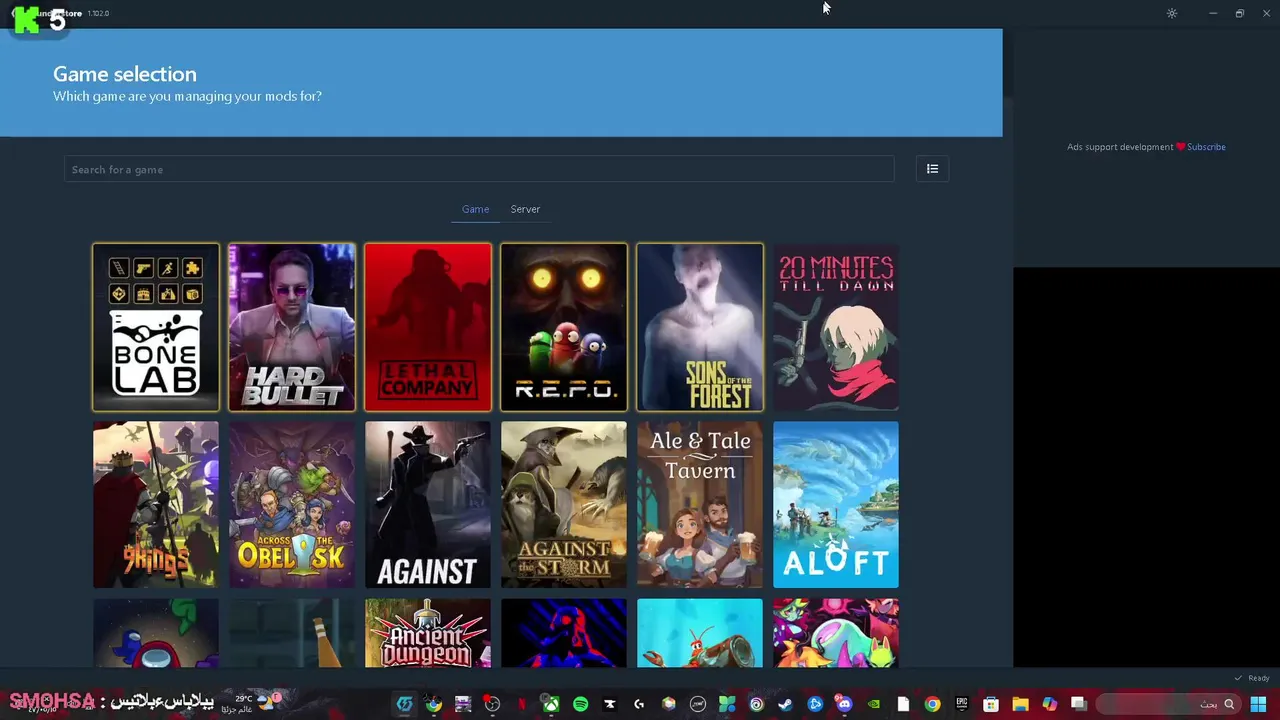This screenshot has height=720, width=1280.
Task: Open Spotify from the taskbar
Action: pos(580,704)
